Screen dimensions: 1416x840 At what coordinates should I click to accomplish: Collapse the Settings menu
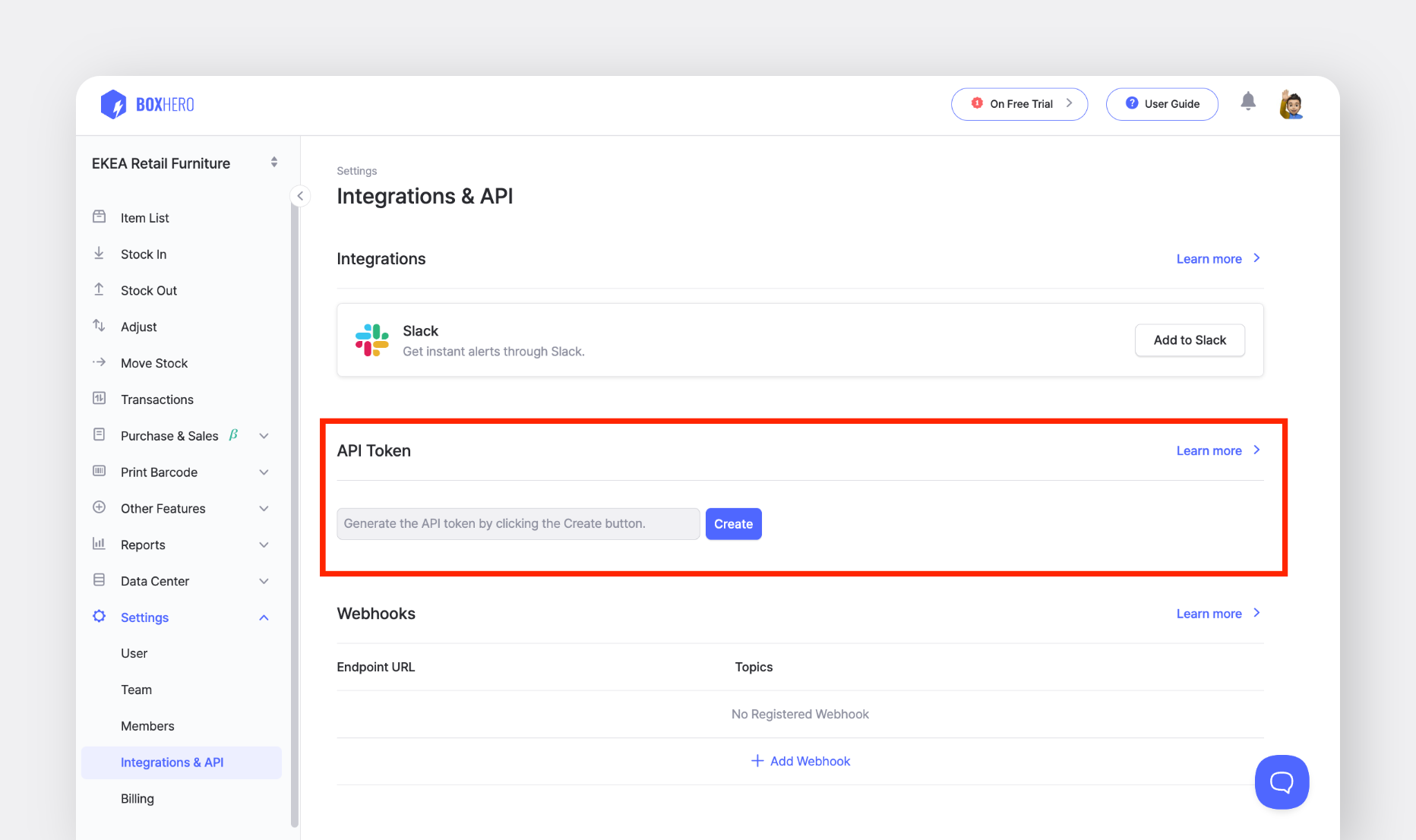[x=264, y=617]
